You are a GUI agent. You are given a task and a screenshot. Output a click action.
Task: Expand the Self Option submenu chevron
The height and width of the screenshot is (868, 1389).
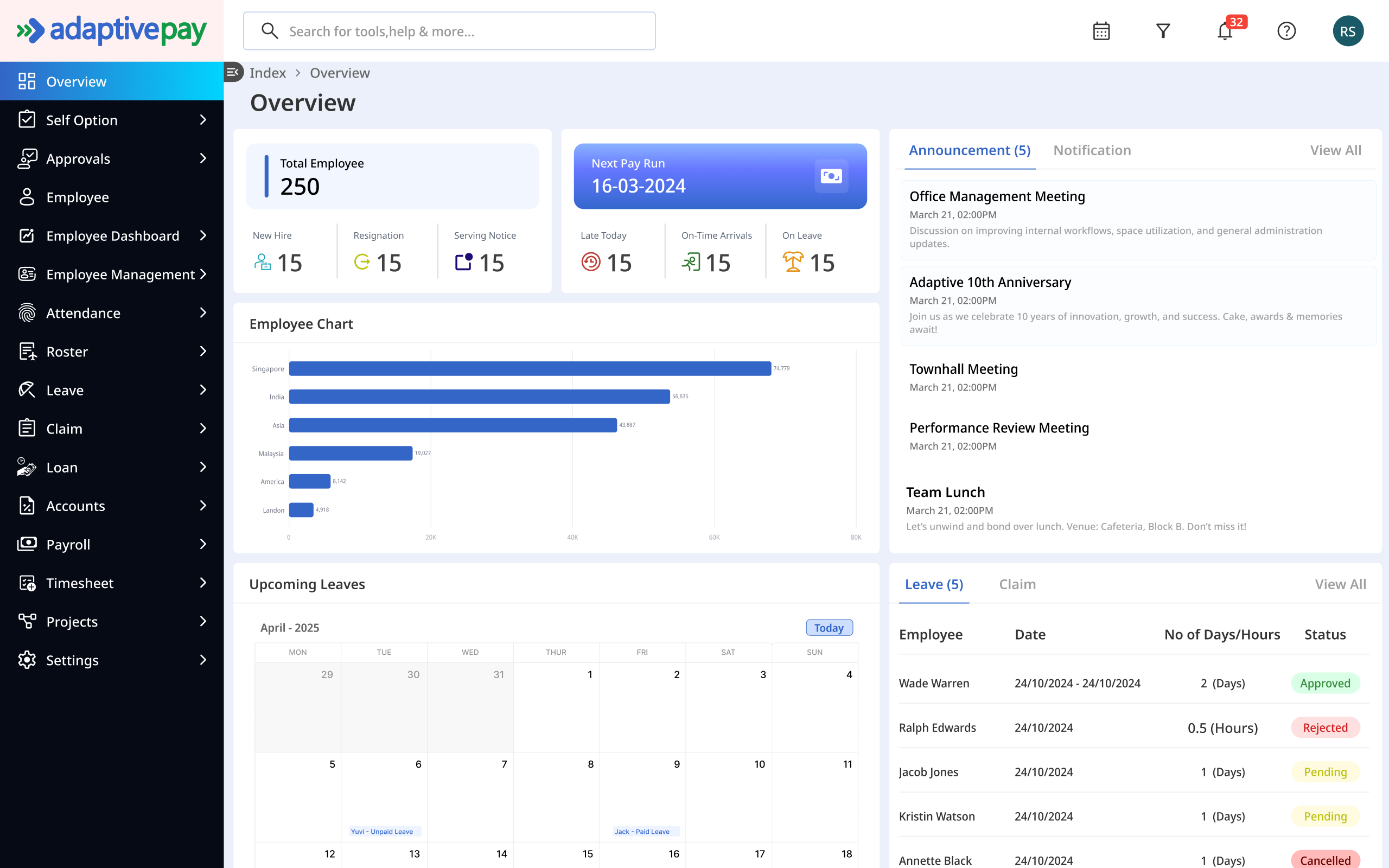click(x=203, y=120)
